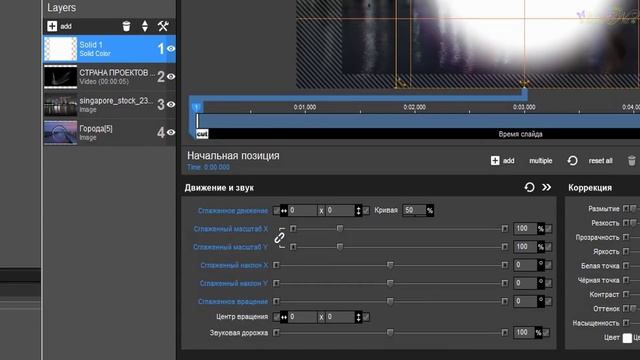This screenshot has width=640, height=360.
Task: Reorder layers using up-down arrows icon
Action: point(145,26)
